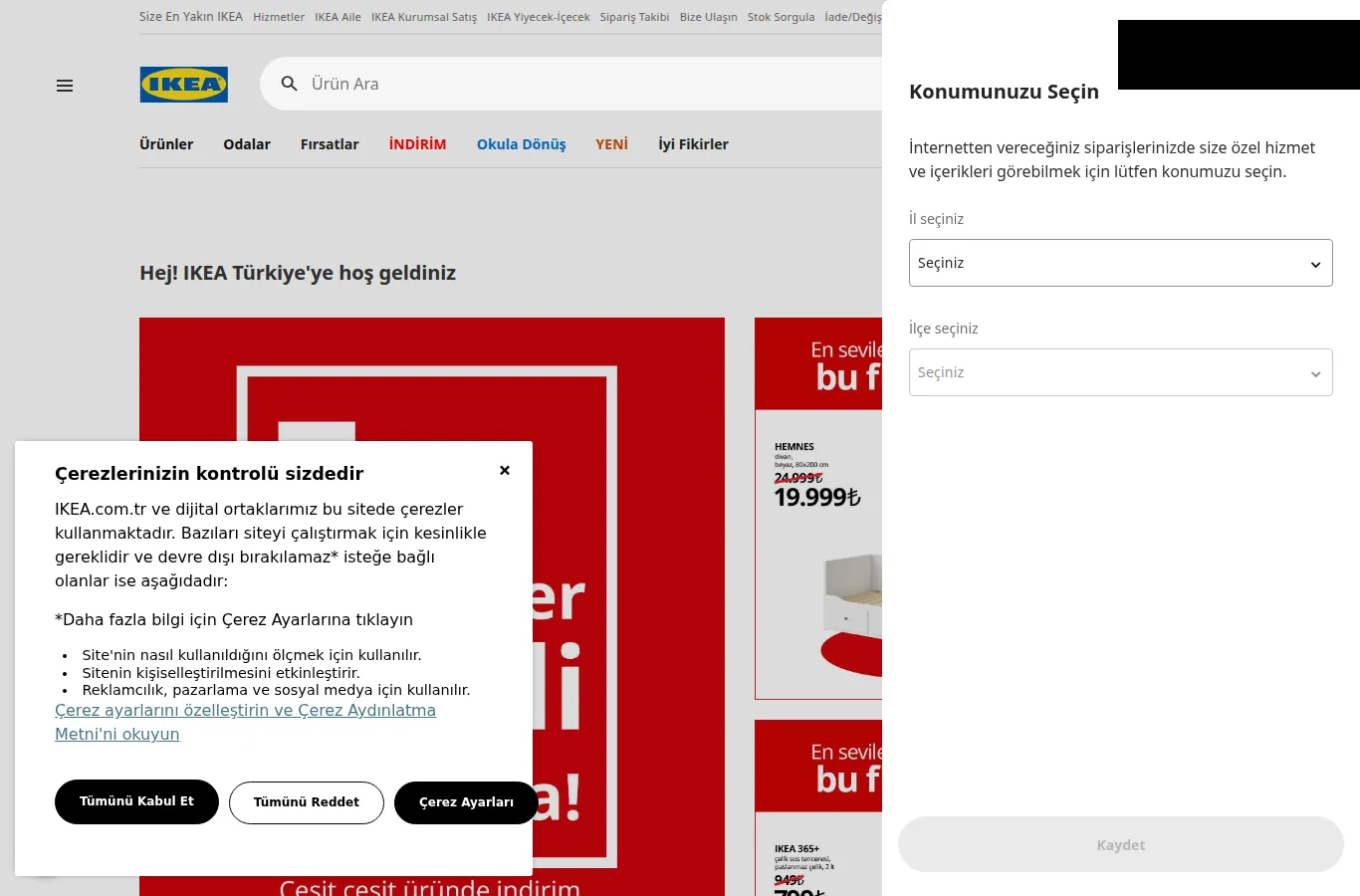Open the Odalar menu
The image size is (1360, 896).
(247, 144)
